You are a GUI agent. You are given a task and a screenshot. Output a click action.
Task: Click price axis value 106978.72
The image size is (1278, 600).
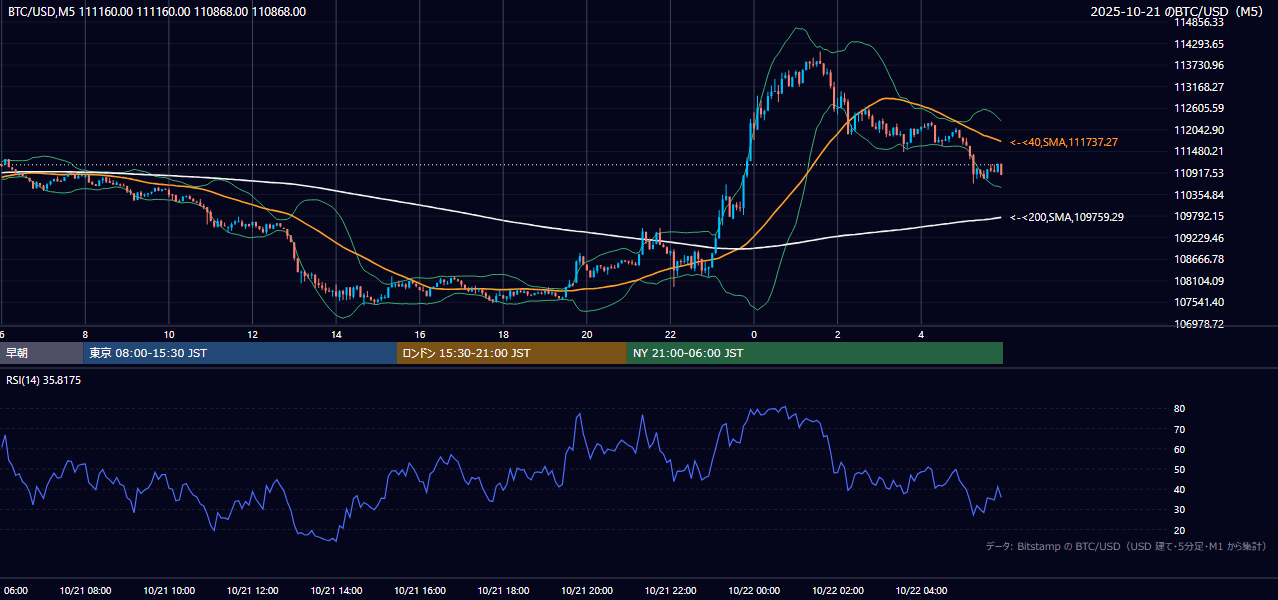[x=1199, y=324]
